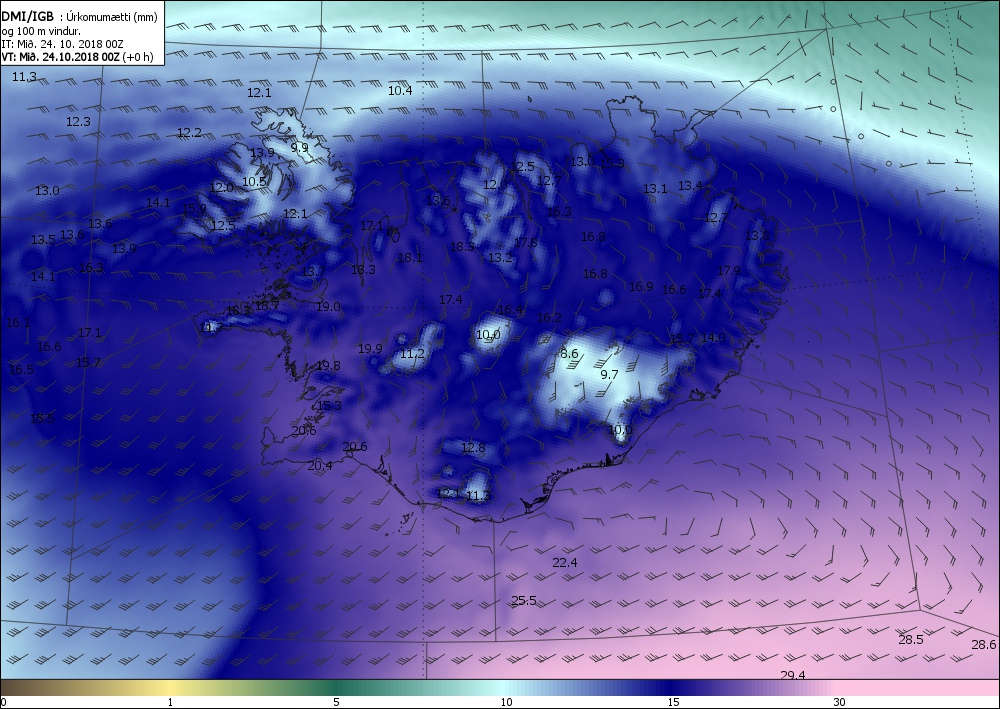Click the 9.7 value over the glacier
Screen dimensions: 1000x709
pos(610,374)
